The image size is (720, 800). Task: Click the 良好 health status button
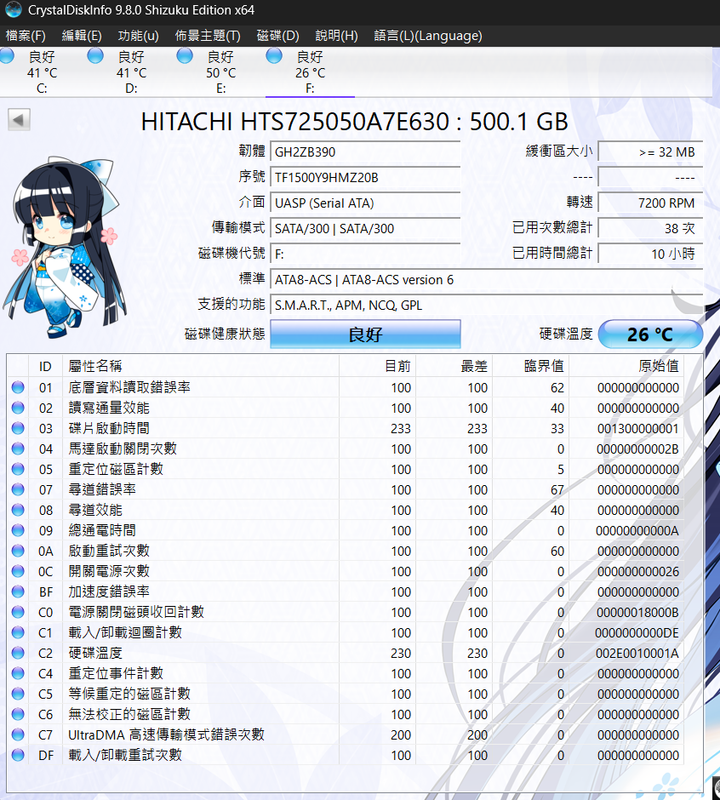(x=365, y=334)
